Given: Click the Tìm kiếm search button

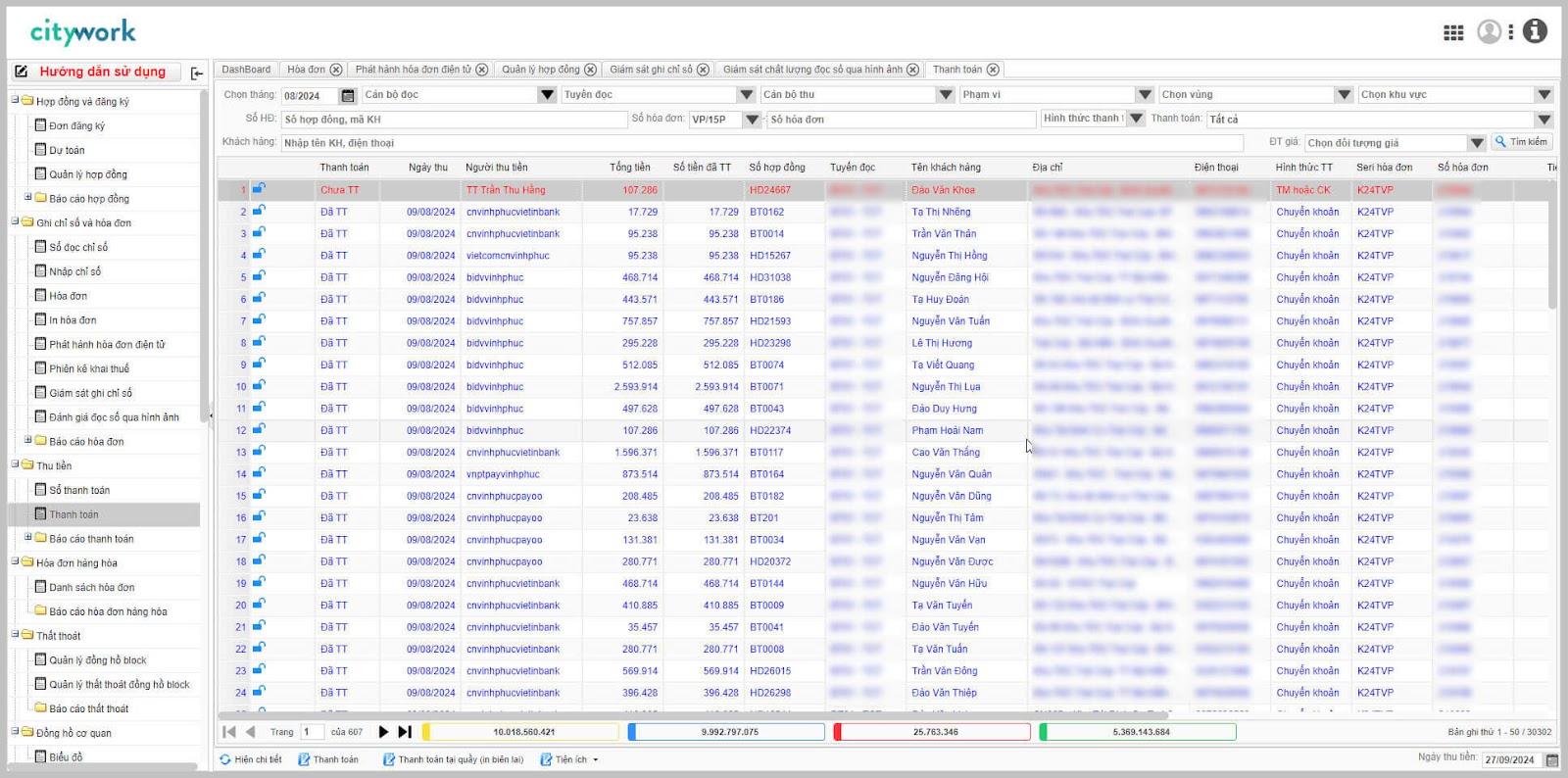Looking at the screenshot, I should pyautogui.click(x=1522, y=142).
